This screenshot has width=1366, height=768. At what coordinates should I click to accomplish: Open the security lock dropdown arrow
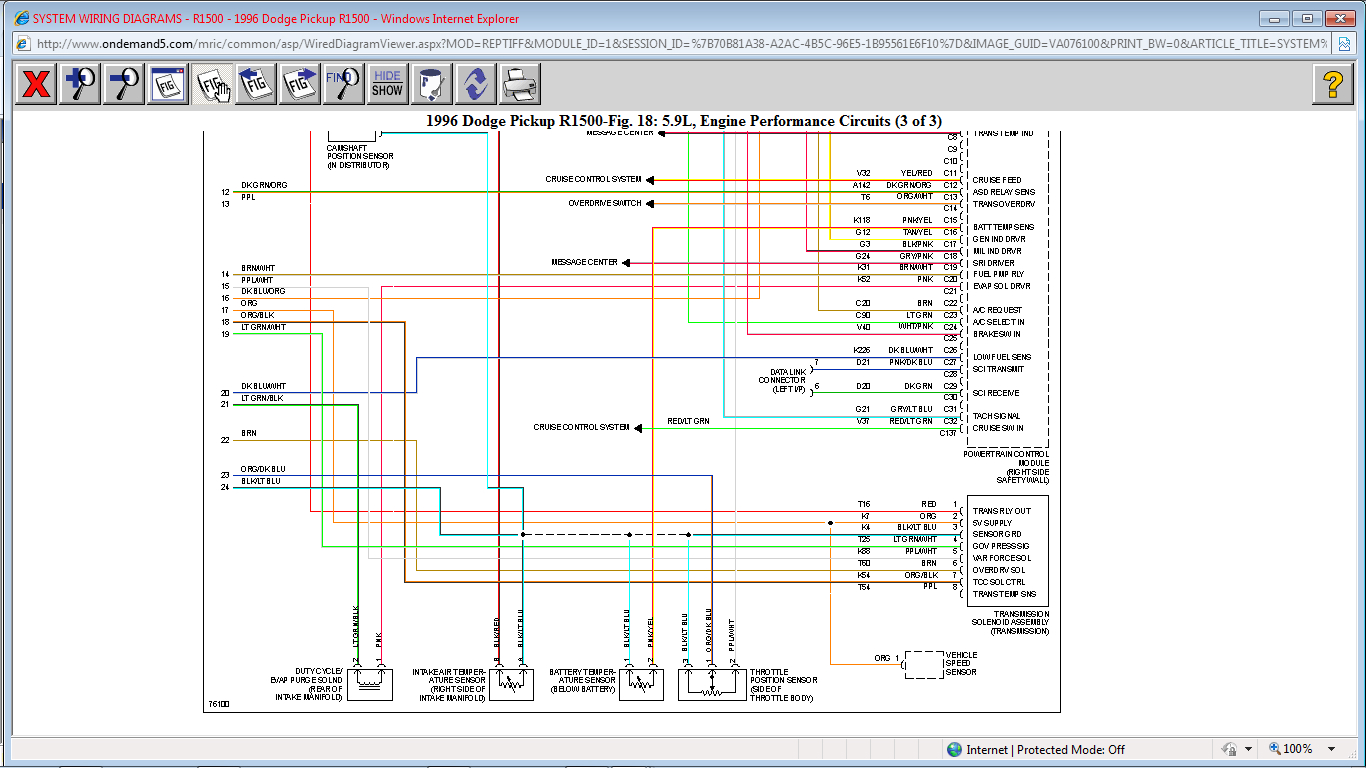[x=1248, y=749]
